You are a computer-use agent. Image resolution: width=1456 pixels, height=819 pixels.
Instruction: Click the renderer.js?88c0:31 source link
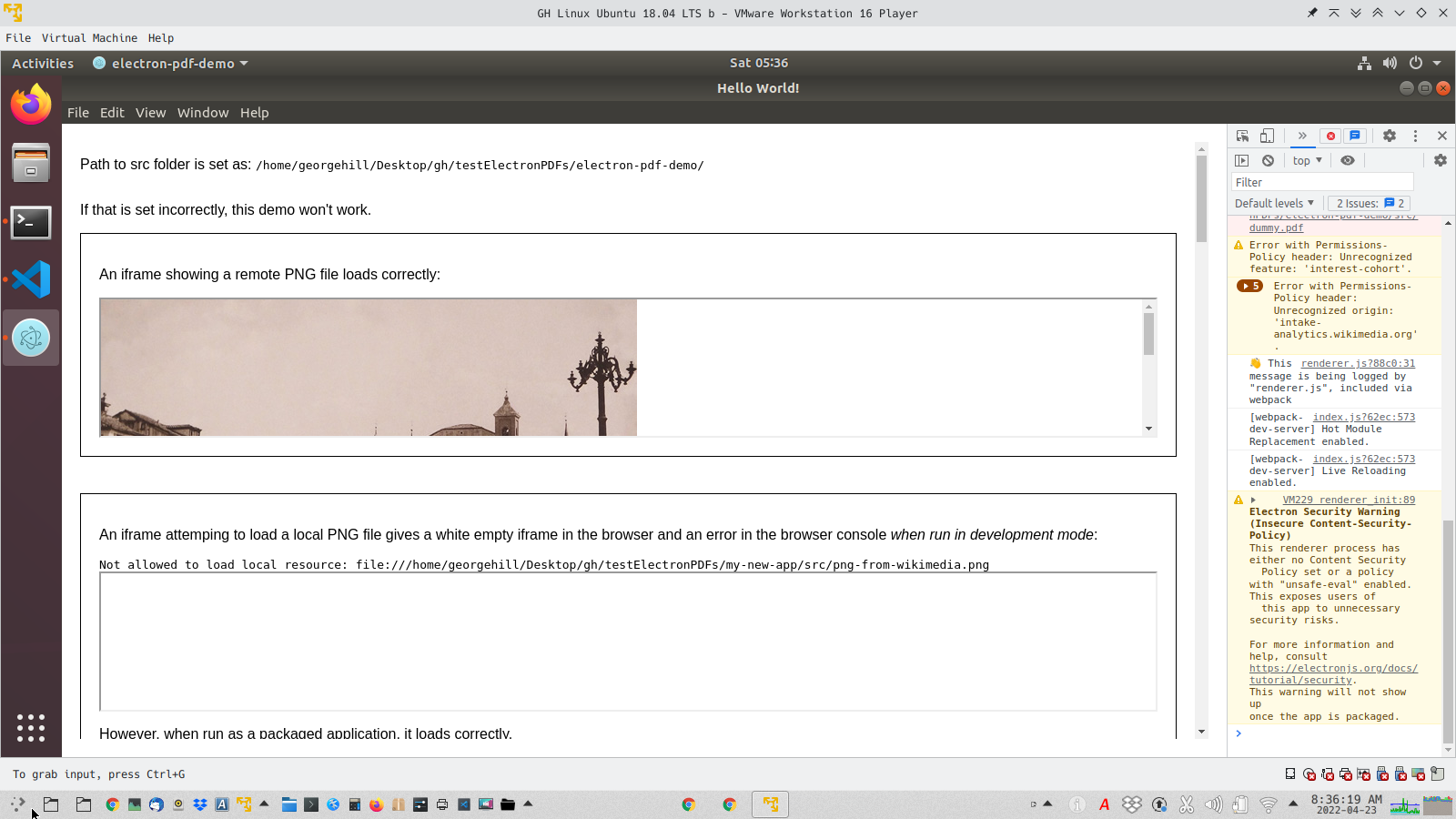coord(1358,363)
